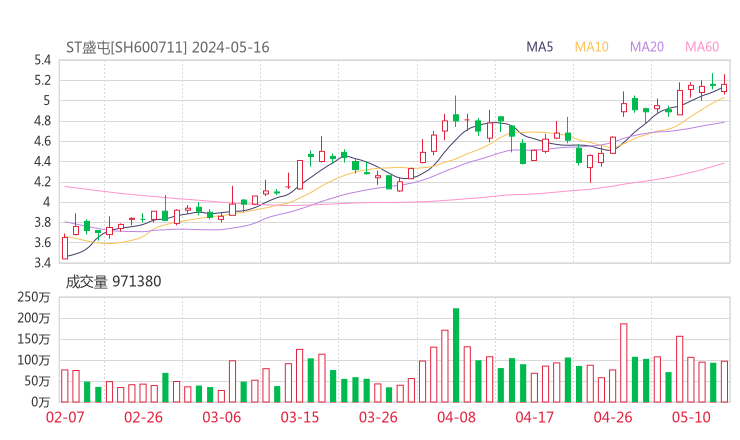This screenshot has height=440, width=740.
Task: Click the 4.2 price axis label
Action: click(x=42, y=182)
